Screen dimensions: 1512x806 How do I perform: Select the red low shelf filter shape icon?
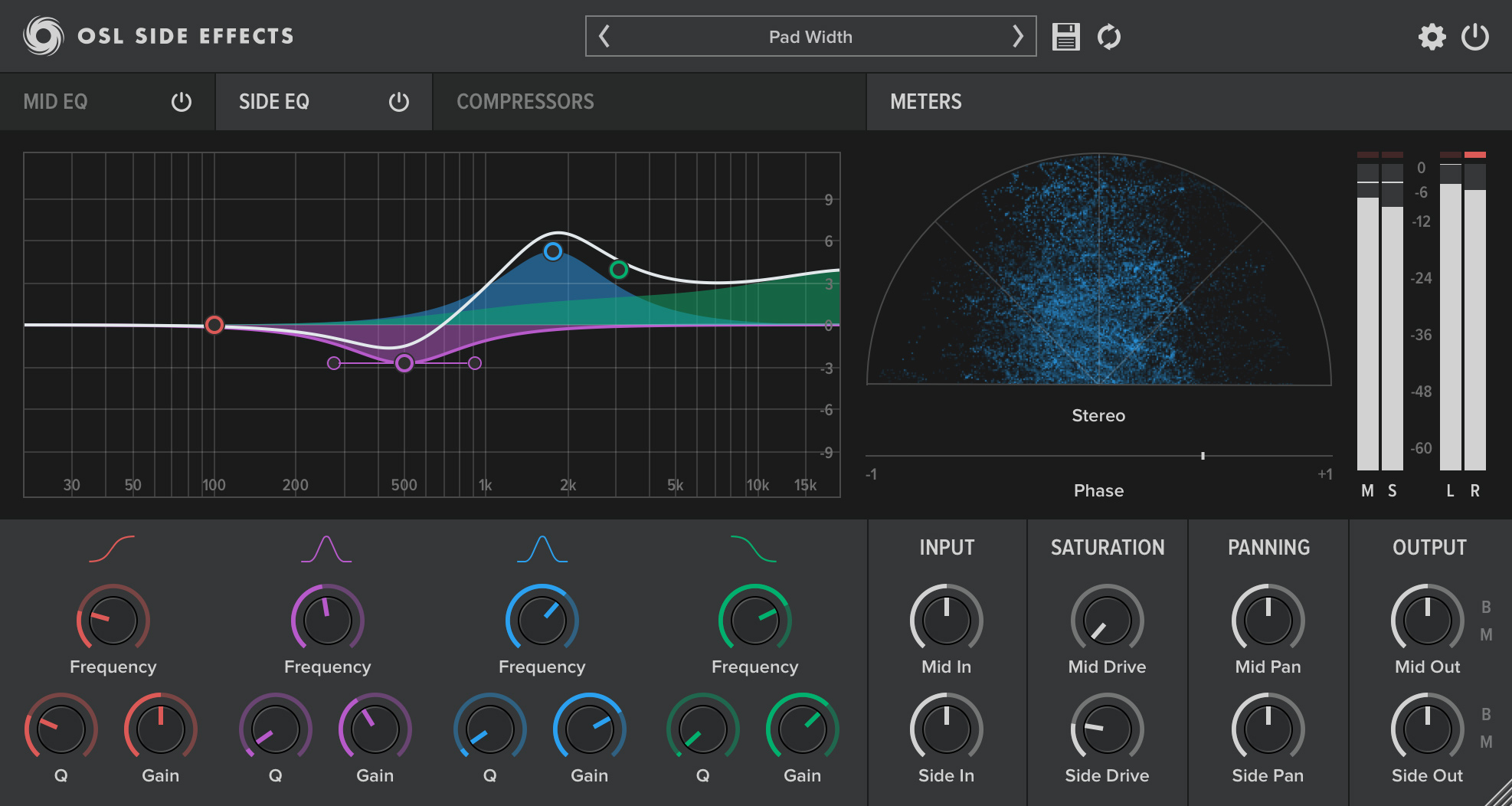(x=112, y=549)
